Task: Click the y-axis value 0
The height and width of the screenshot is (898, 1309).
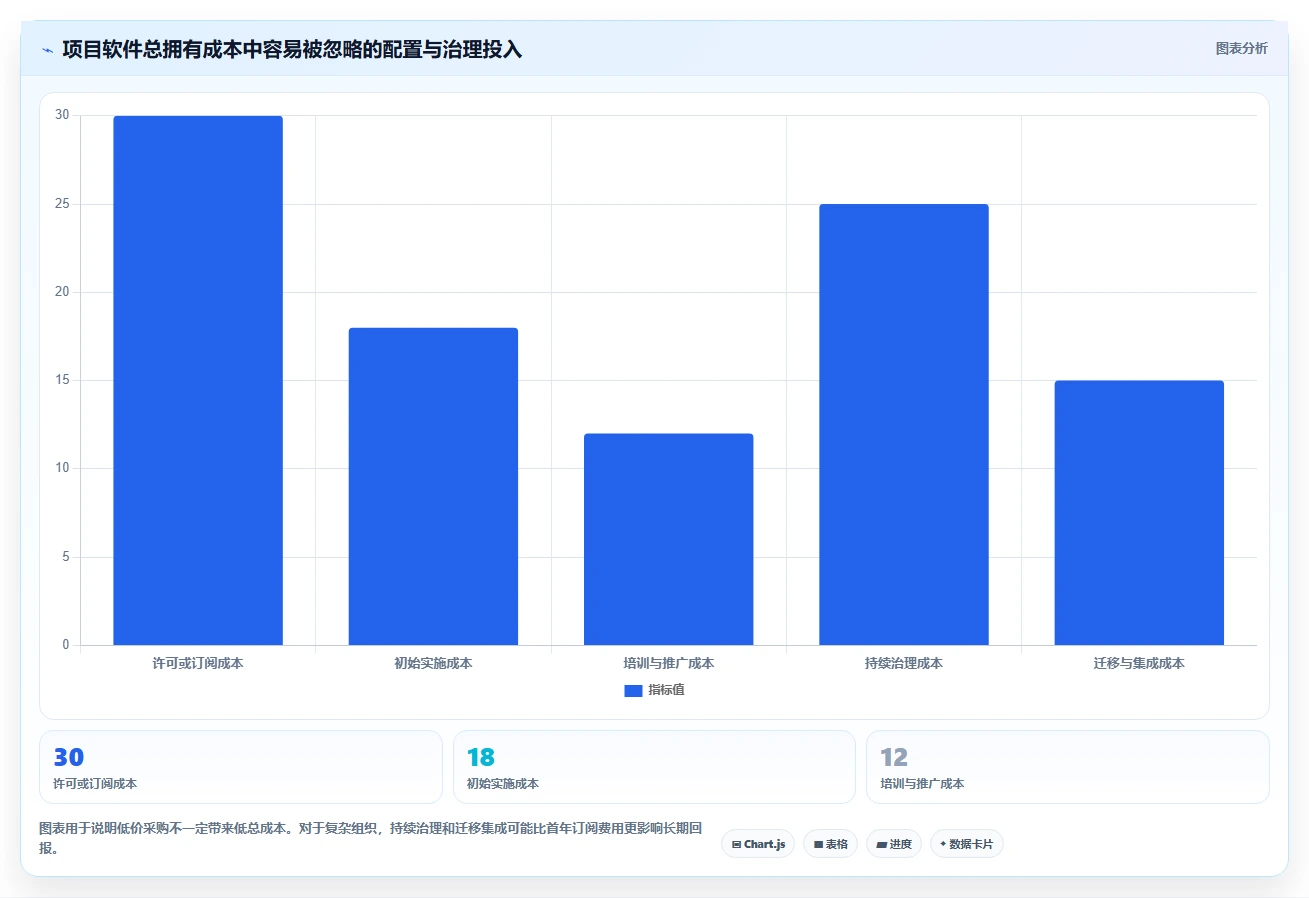Action: pyautogui.click(x=66, y=645)
